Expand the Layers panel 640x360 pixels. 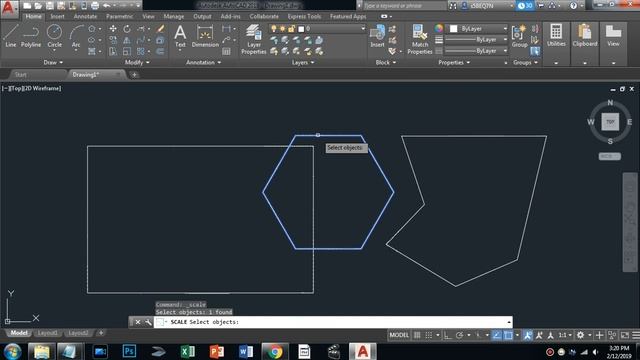(303, 62)
